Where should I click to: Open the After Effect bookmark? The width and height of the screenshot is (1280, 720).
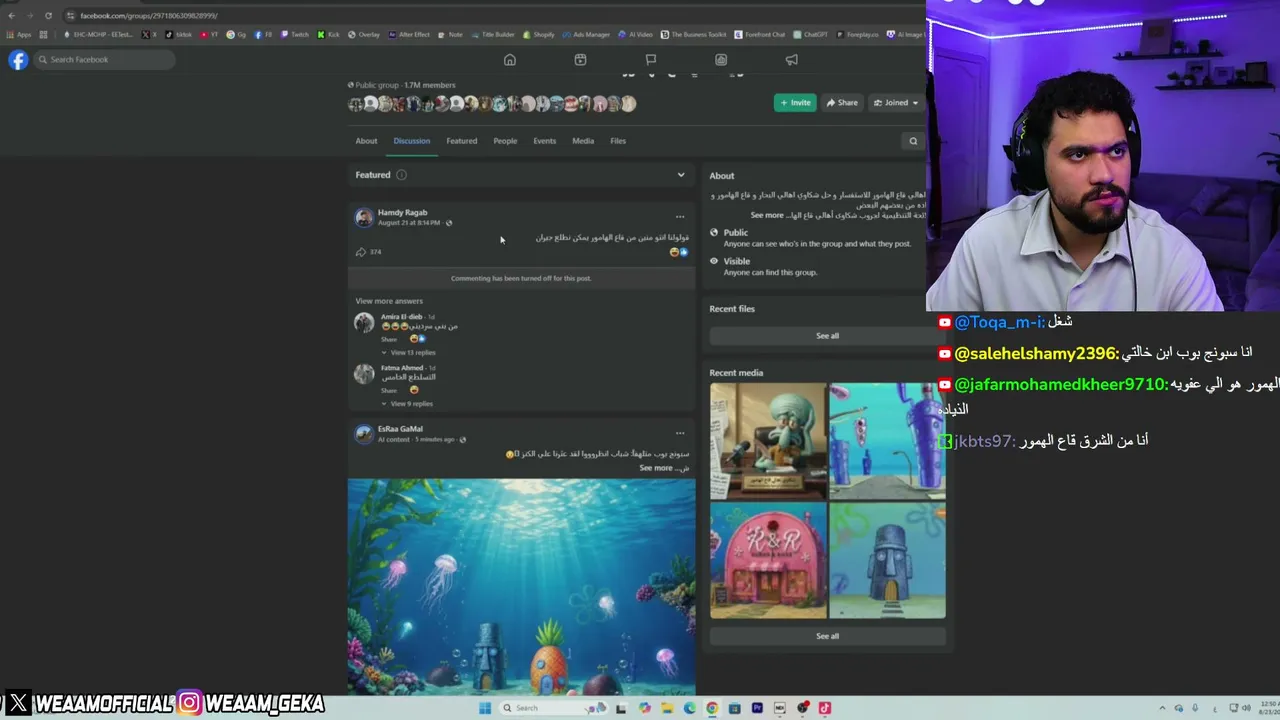click(410, 35)
